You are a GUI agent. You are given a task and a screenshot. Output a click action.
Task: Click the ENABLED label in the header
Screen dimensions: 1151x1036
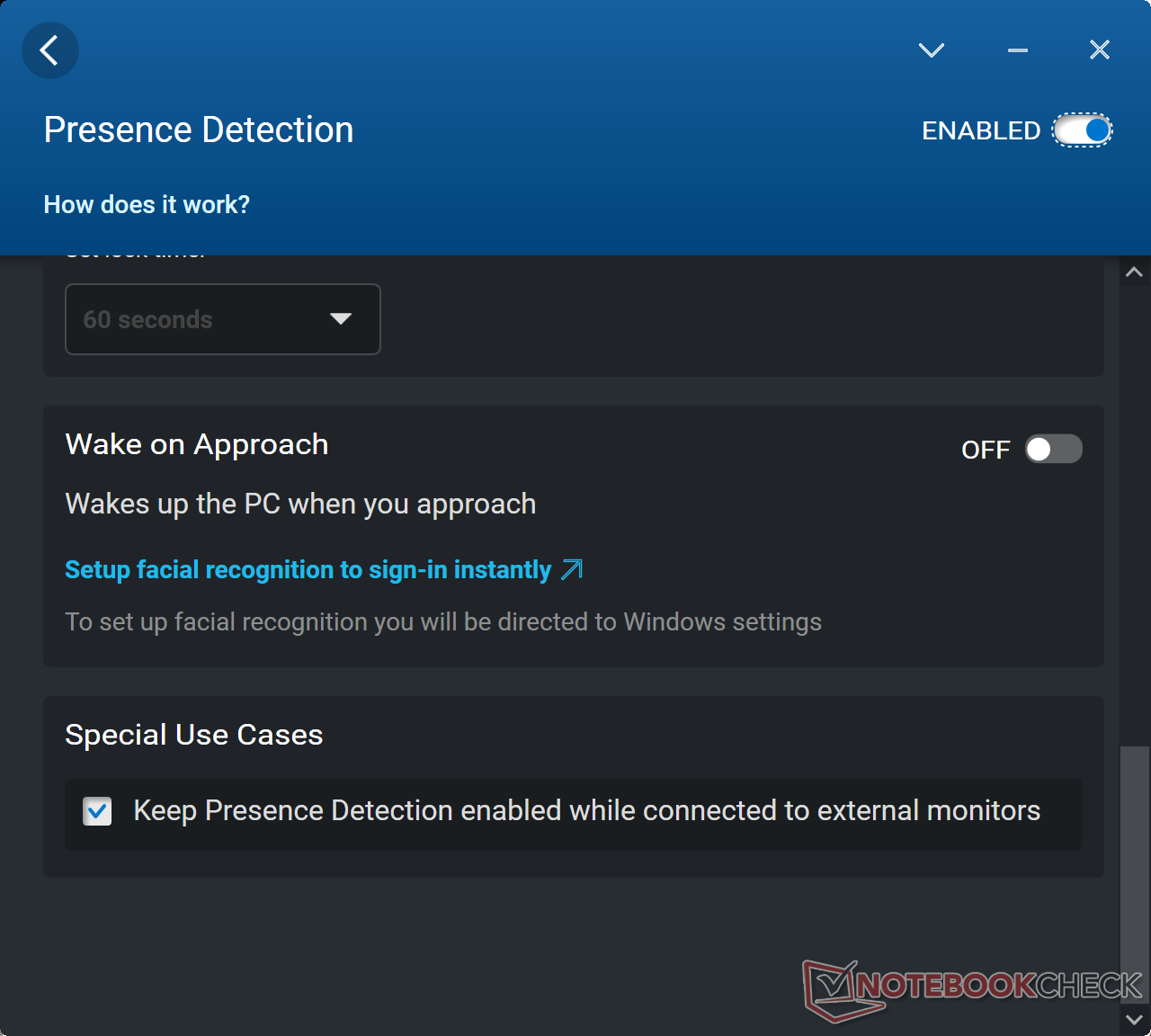tap(981, 131)
